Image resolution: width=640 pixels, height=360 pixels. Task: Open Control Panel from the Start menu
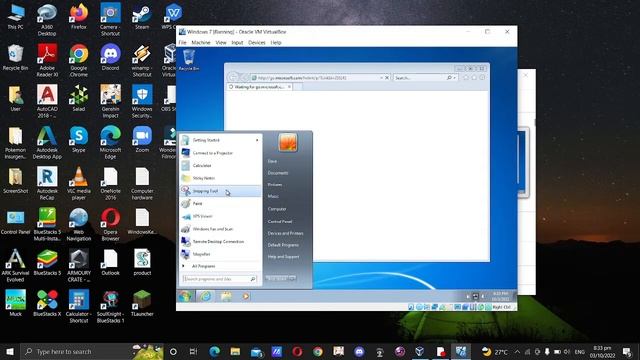point(280,221)
